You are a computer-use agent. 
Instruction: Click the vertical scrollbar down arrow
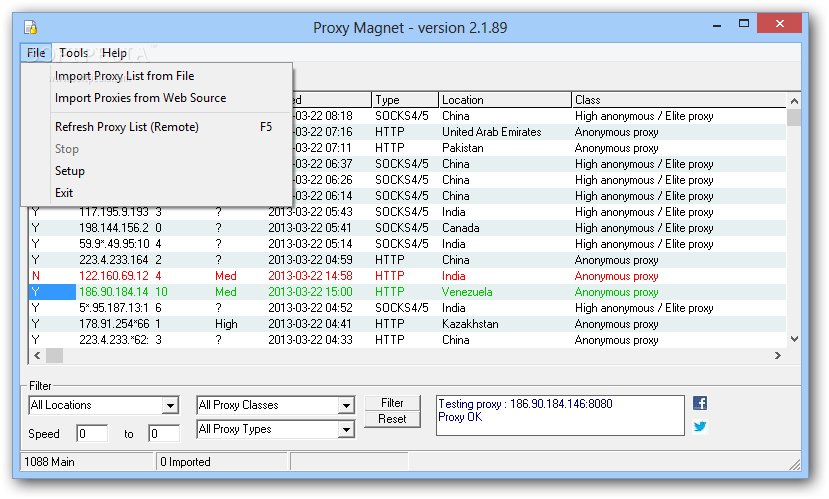tap(794, 339)
